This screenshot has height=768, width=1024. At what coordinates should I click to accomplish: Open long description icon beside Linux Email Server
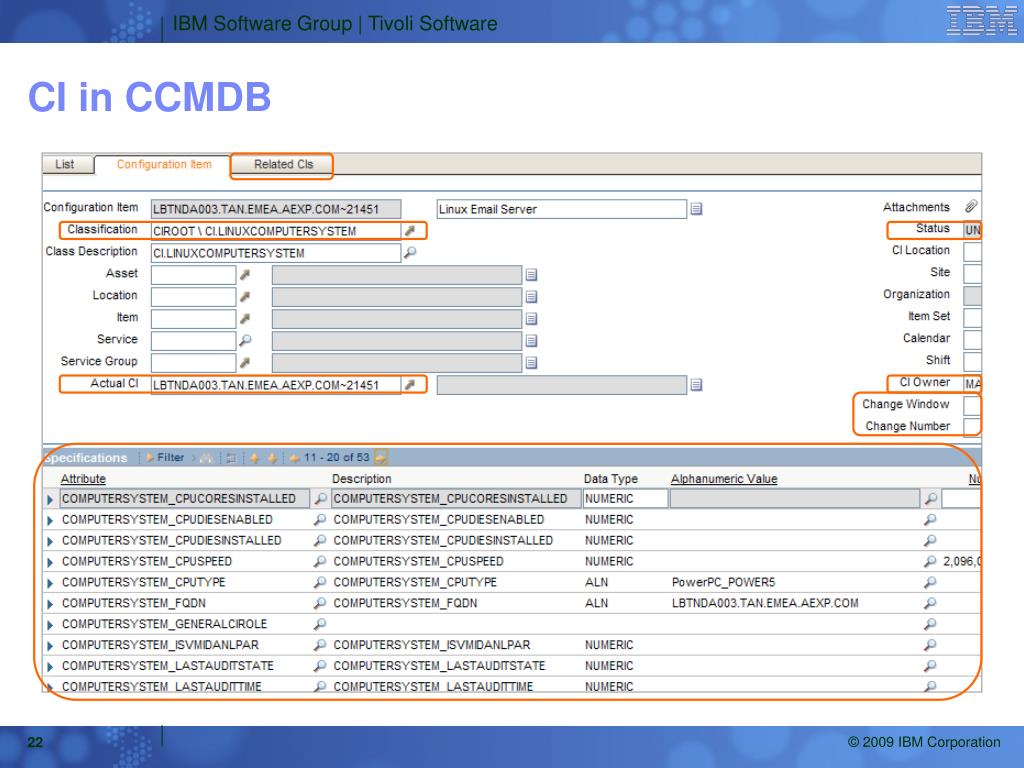(x=696, y=209)
